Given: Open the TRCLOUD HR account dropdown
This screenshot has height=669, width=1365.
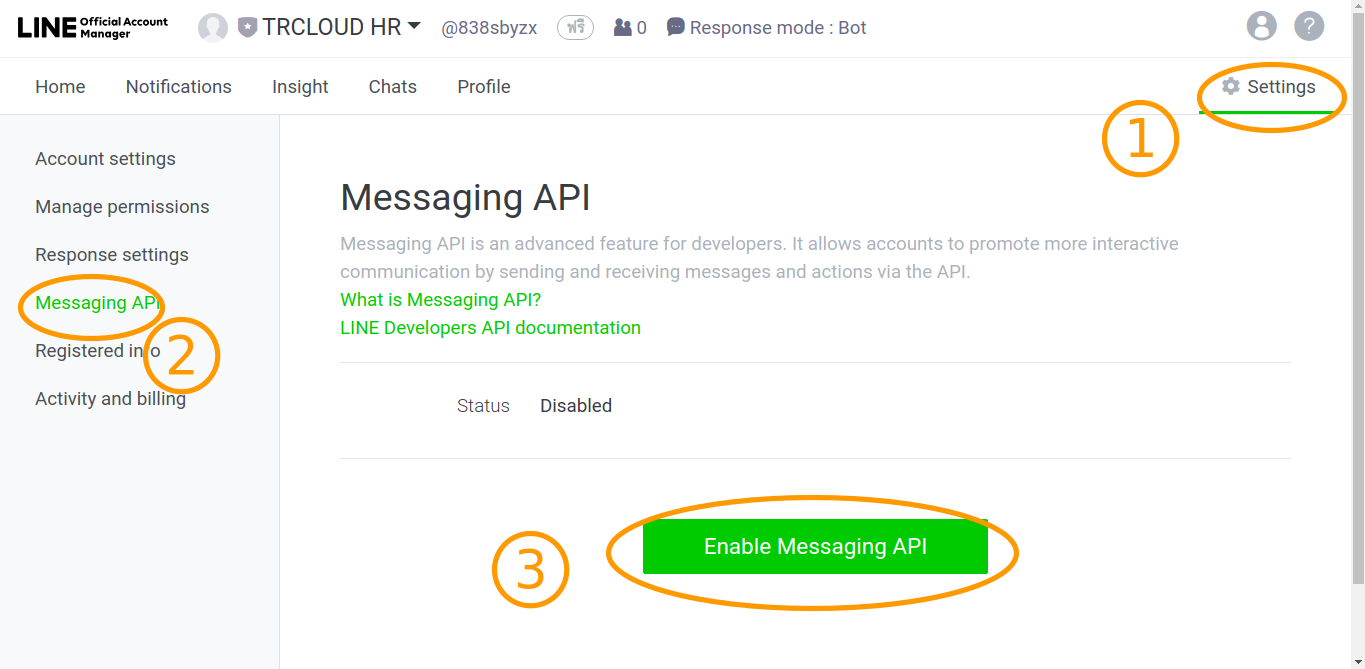Looking at the screenshot, I should coord(414,26).
